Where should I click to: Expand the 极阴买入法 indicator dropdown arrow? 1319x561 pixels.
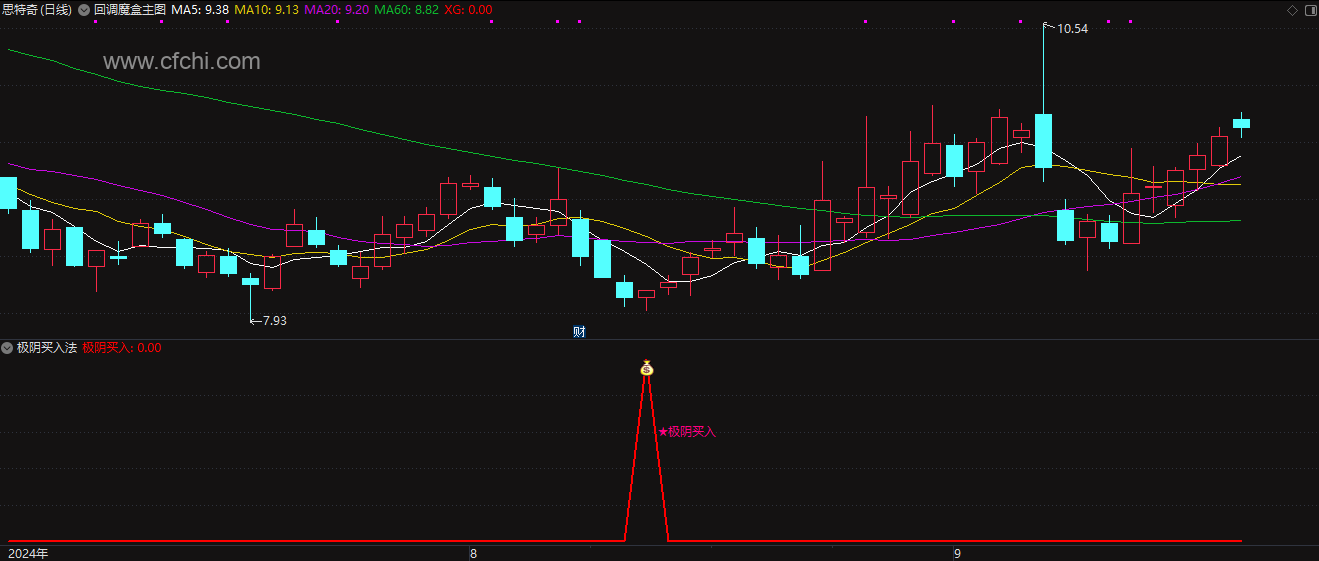coord(7,348)
